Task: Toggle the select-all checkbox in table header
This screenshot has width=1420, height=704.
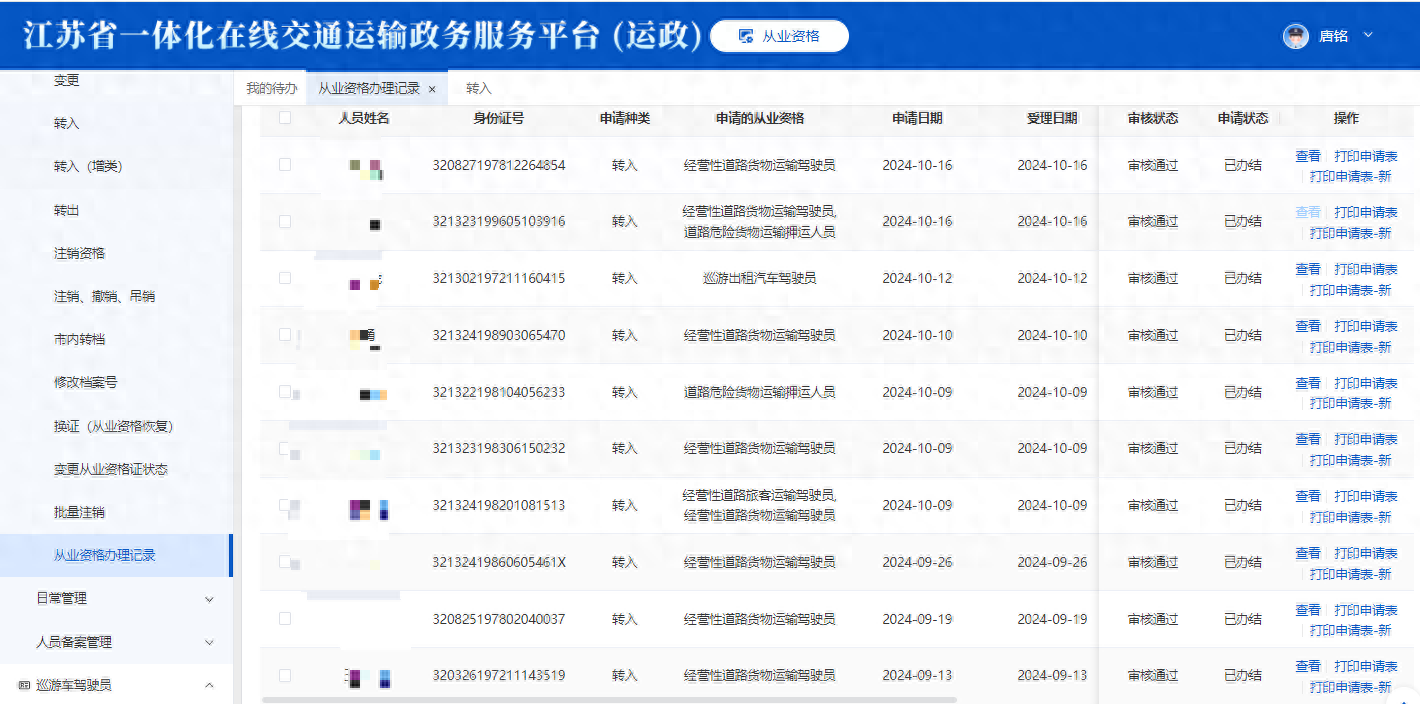Action: click(285, 118)
